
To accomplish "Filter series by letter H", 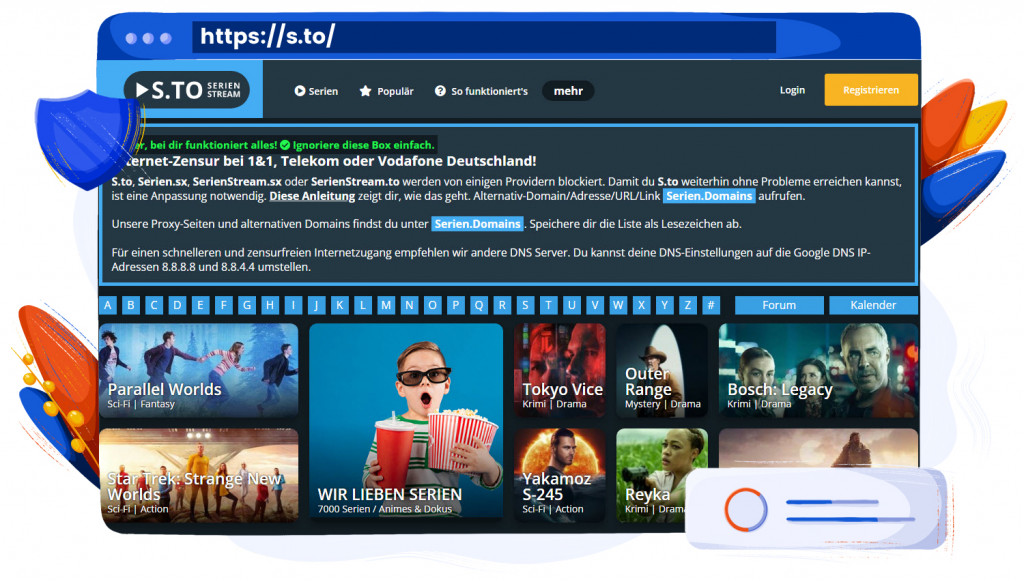I will click(x=270, y=305).
